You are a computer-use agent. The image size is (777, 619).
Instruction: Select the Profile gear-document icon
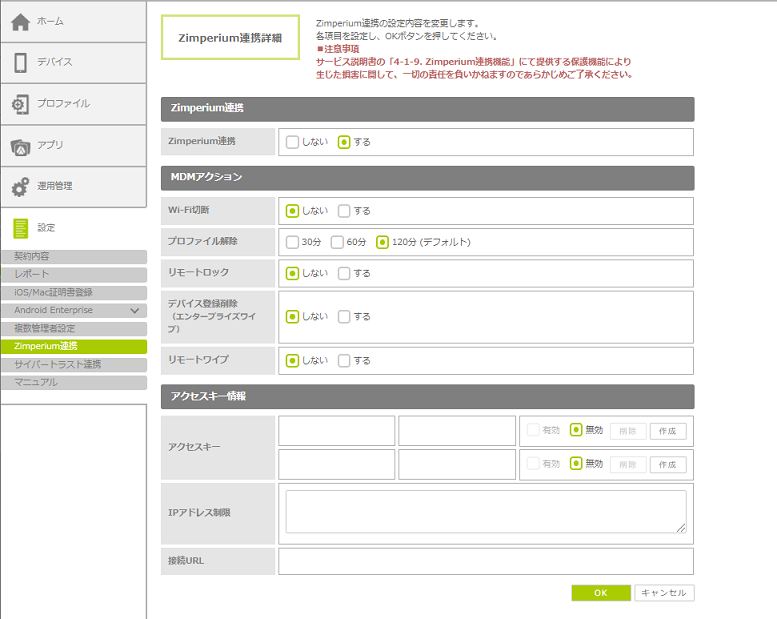(x=20, y=104)
